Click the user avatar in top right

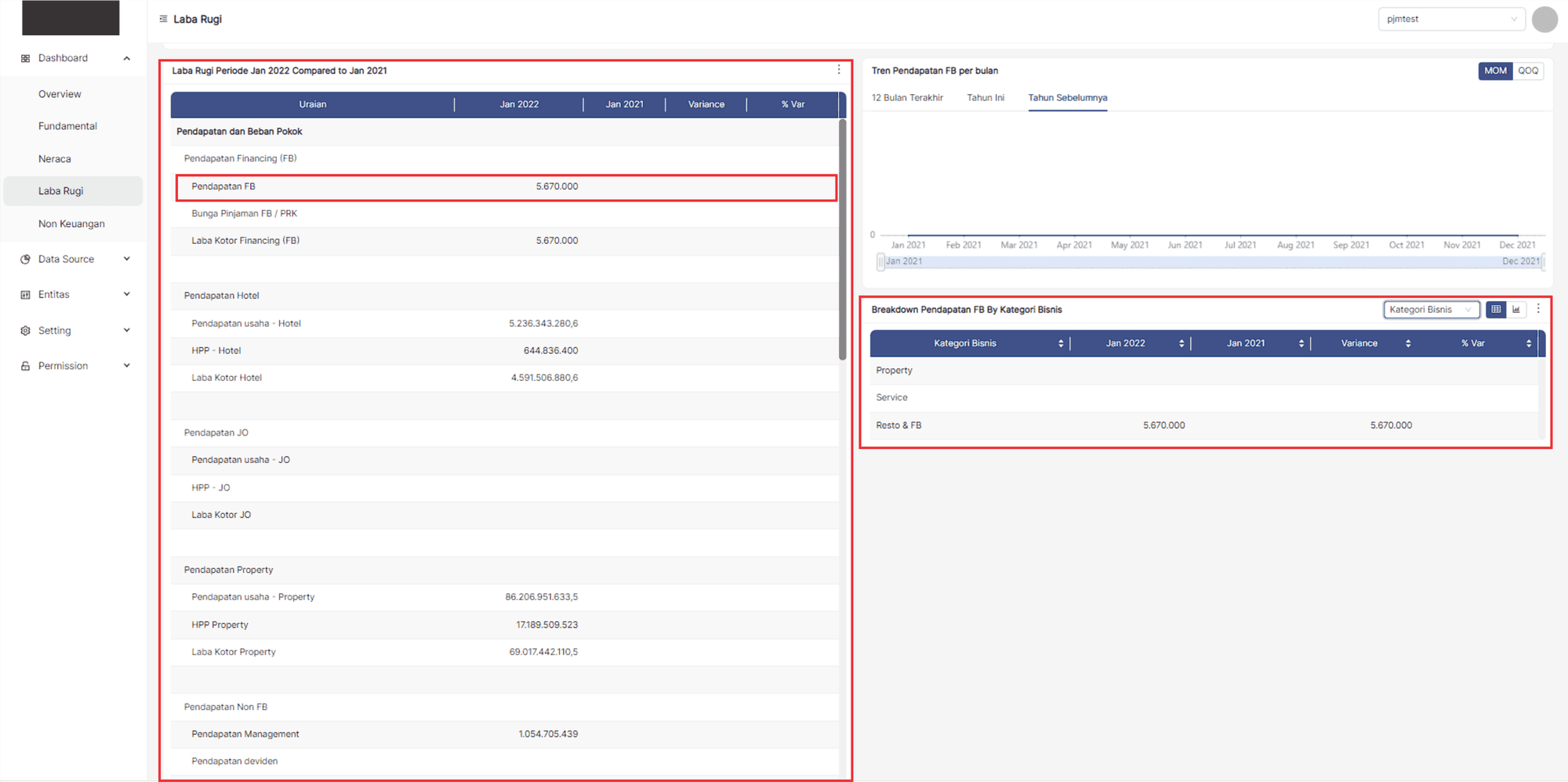(1544, 19)
